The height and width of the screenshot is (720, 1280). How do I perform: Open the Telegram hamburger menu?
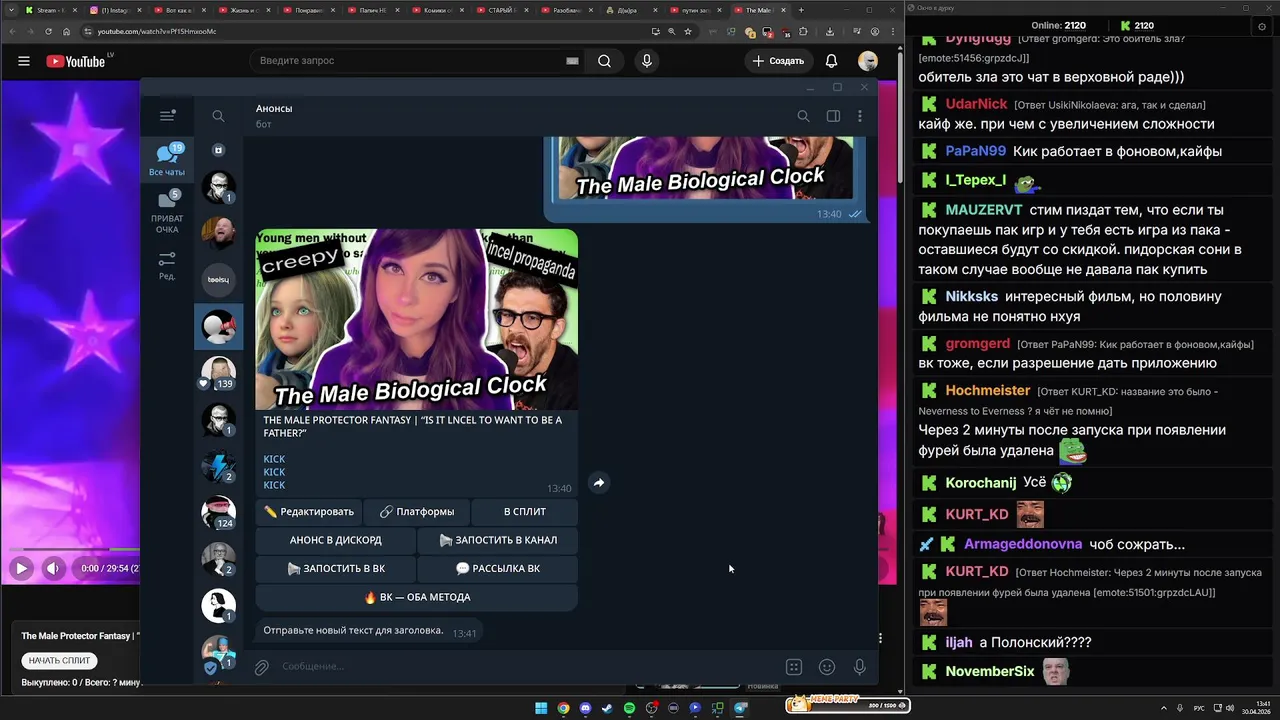click(x=167, y=116)
